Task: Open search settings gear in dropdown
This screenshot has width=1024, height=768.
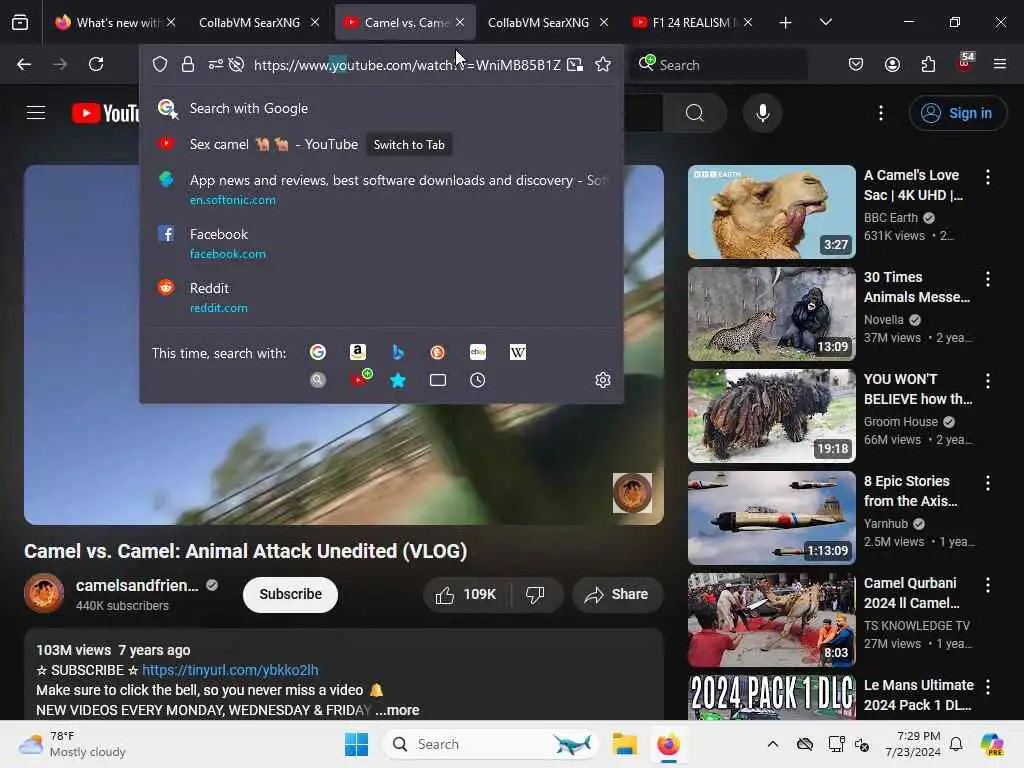Action: [x=603, y=380]
